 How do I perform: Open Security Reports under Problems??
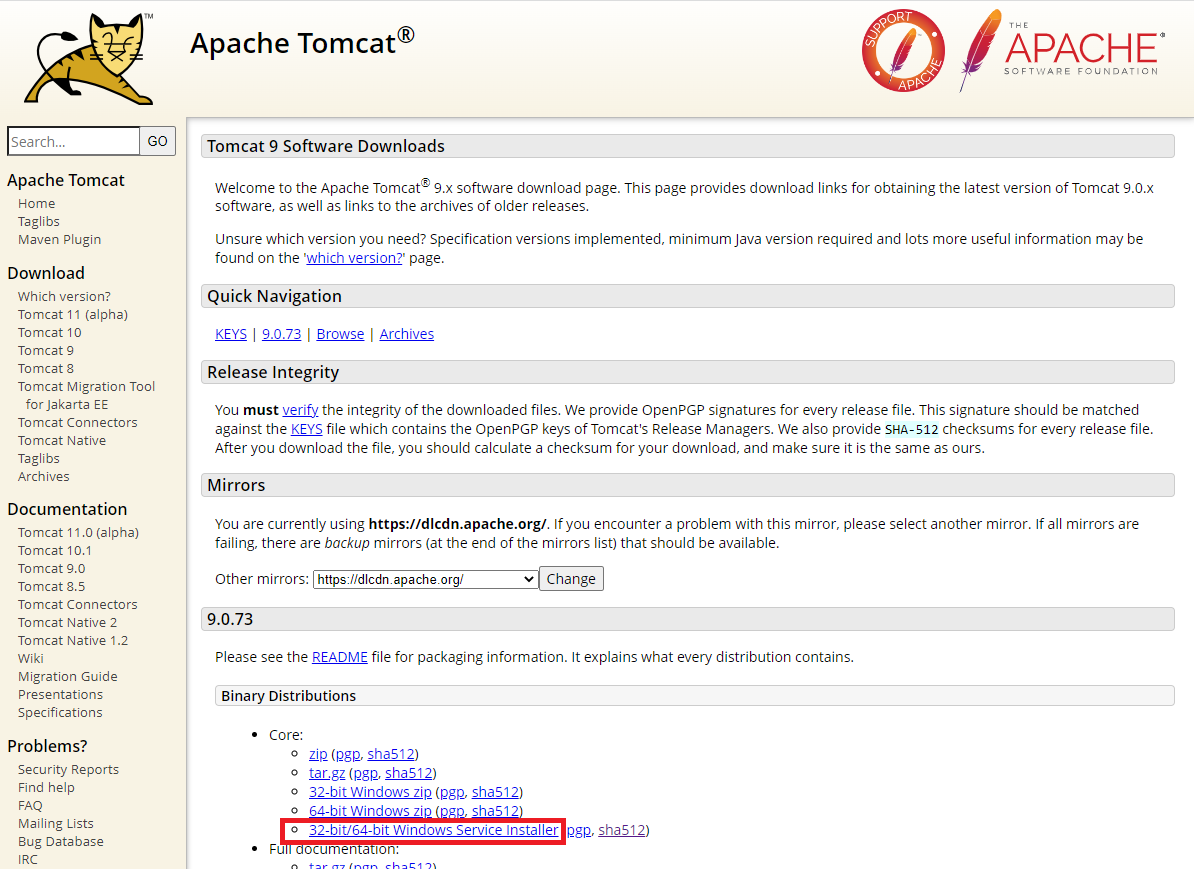69,769
